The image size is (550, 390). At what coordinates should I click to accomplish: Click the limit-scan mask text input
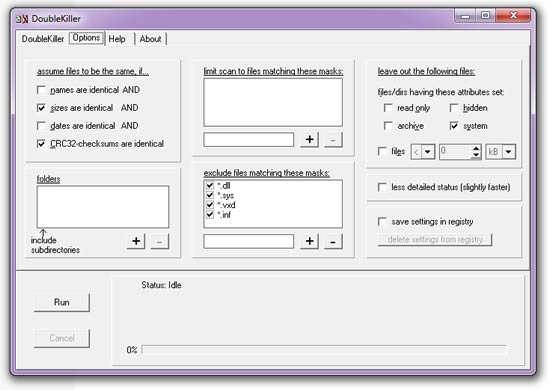pyautogui.click(x=249, y=140)
